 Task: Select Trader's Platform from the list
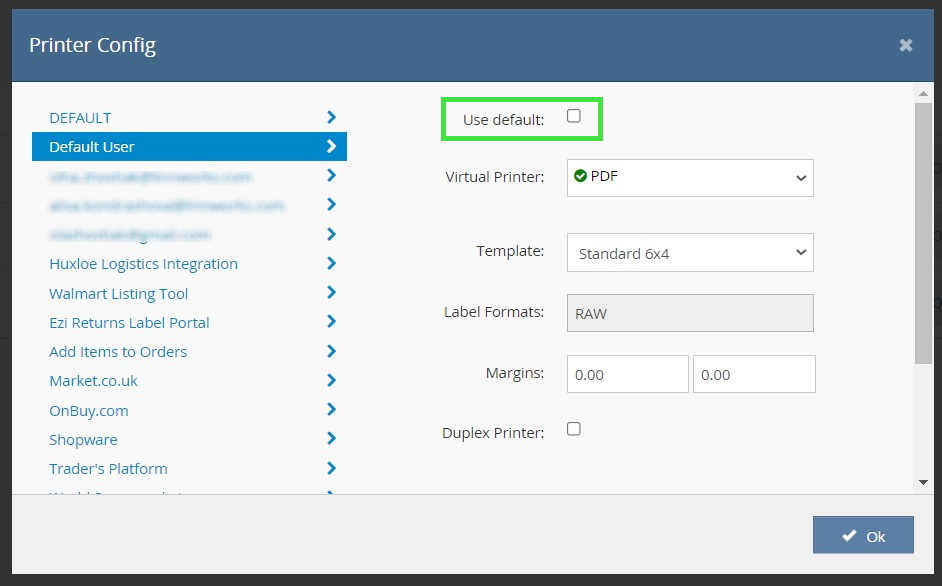[108, 468]
